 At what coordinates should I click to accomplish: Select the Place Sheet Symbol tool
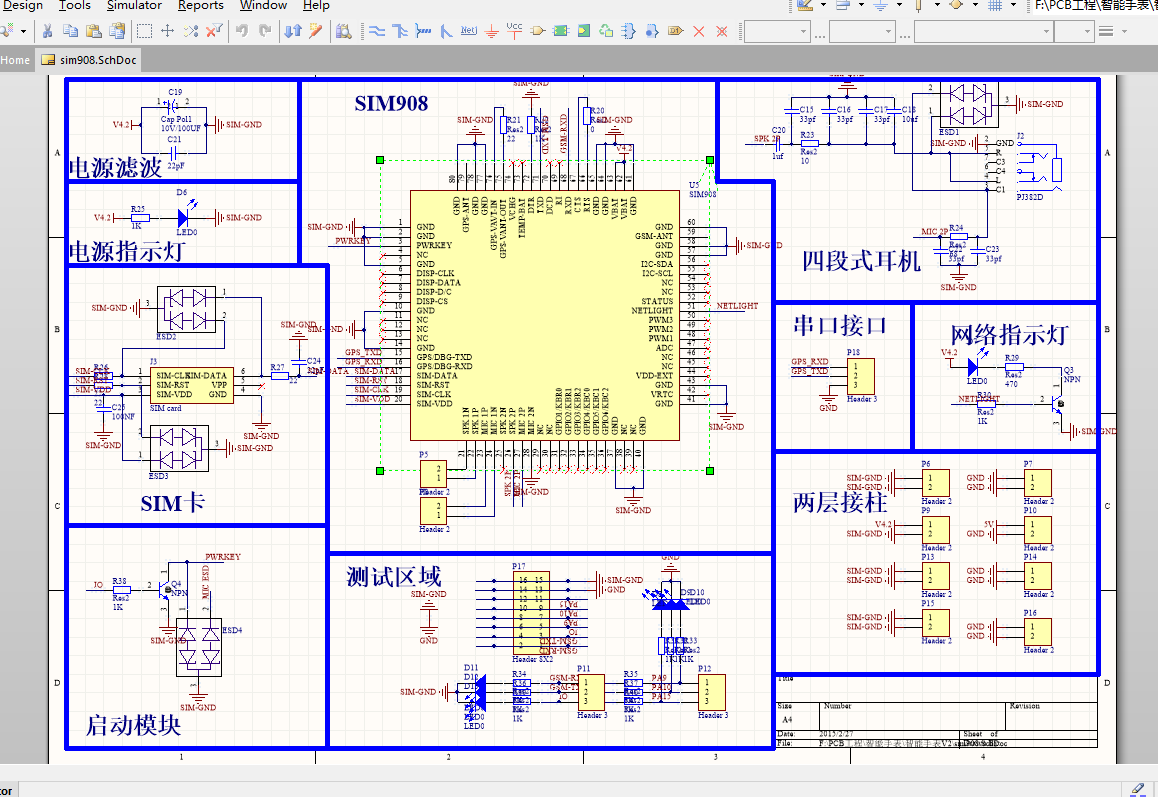coord(561,31)
